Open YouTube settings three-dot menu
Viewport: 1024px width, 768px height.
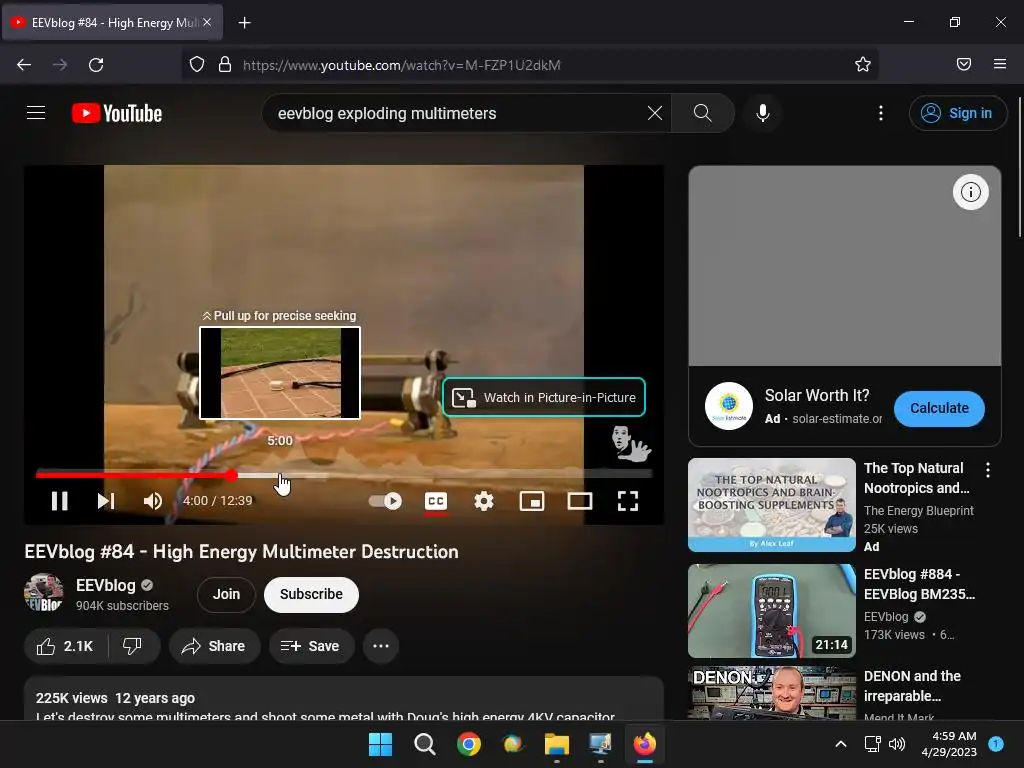880,113
